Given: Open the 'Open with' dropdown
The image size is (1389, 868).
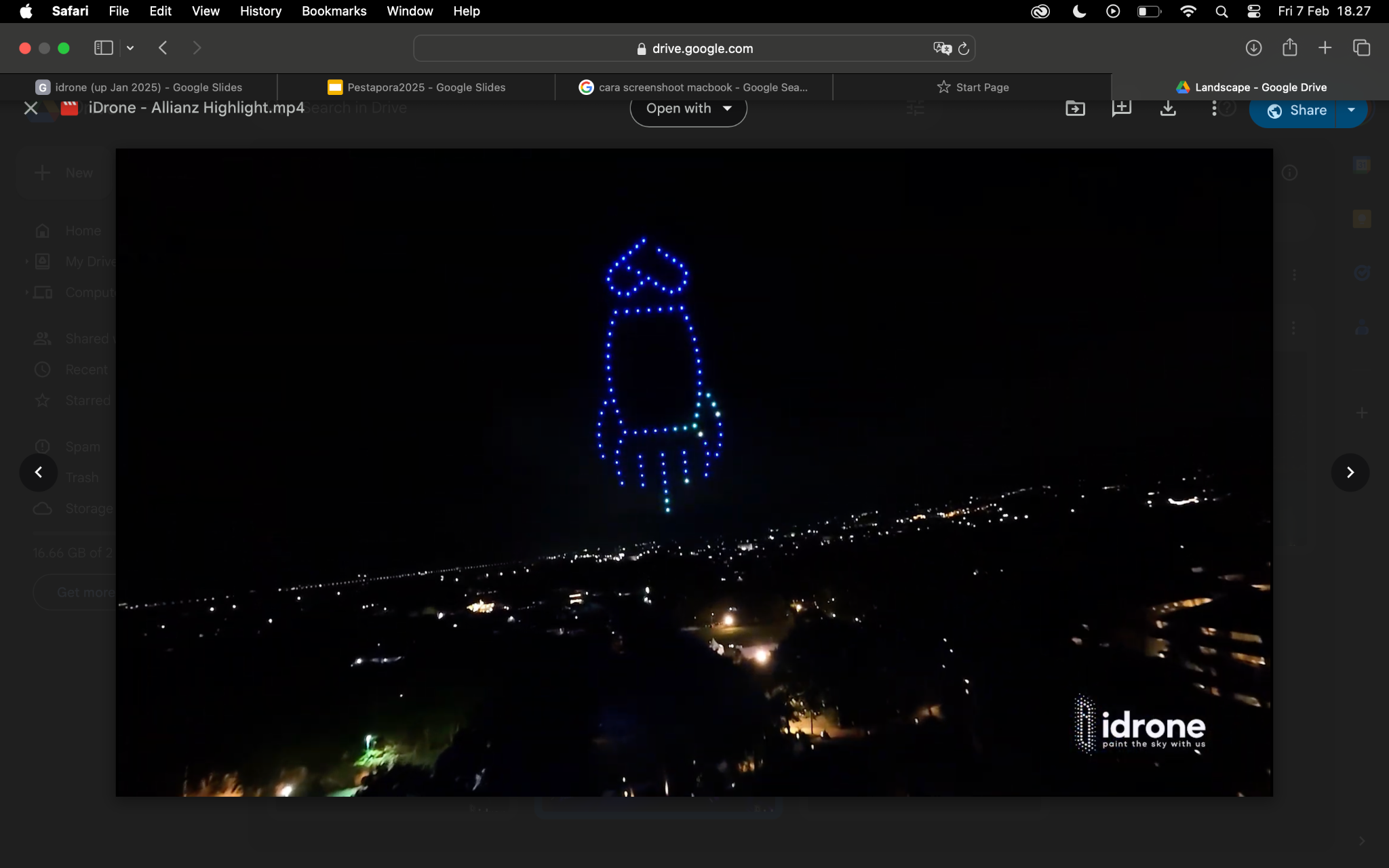Looking at the screenshot, I should pos(688,108).
